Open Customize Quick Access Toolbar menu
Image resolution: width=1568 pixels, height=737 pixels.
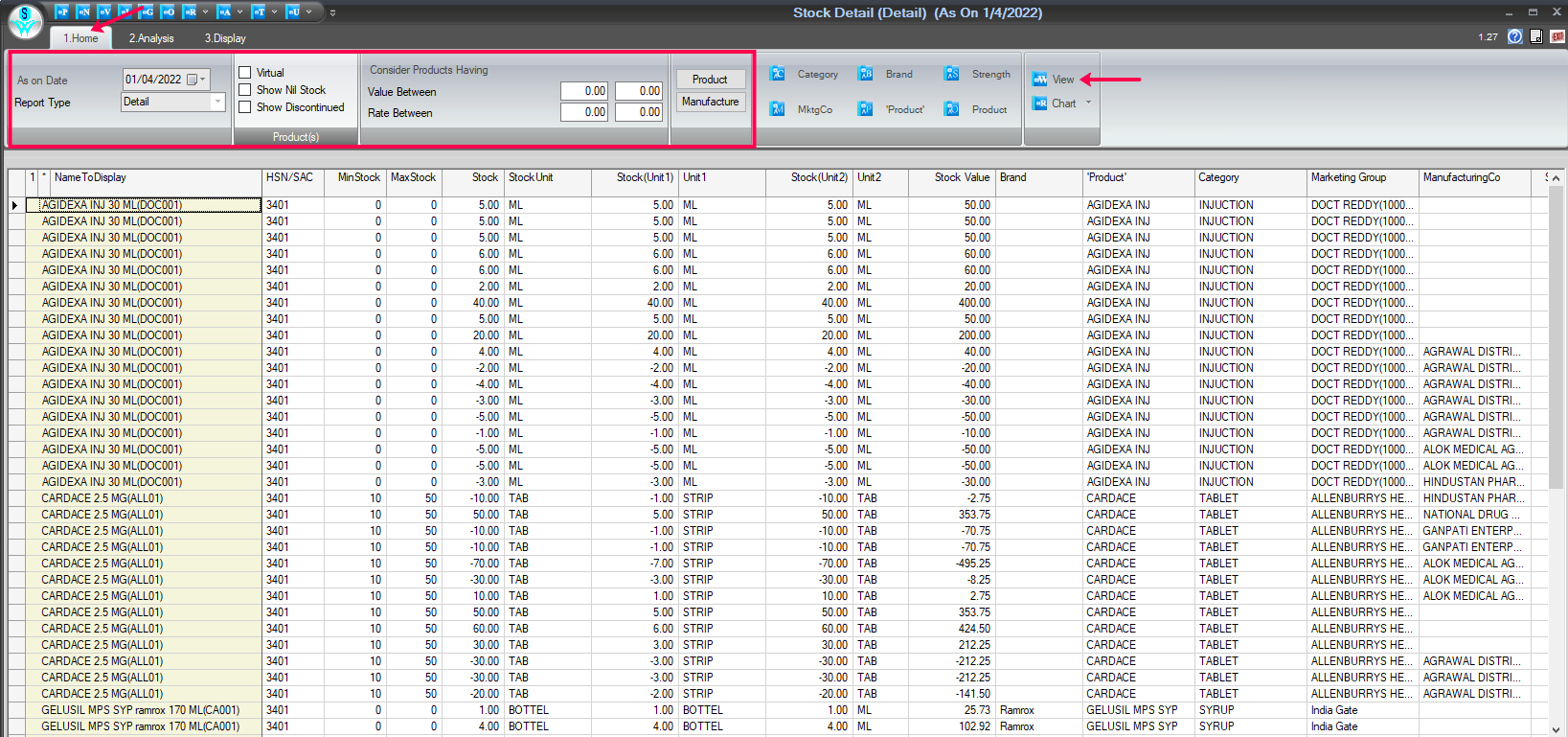point(332,12)
